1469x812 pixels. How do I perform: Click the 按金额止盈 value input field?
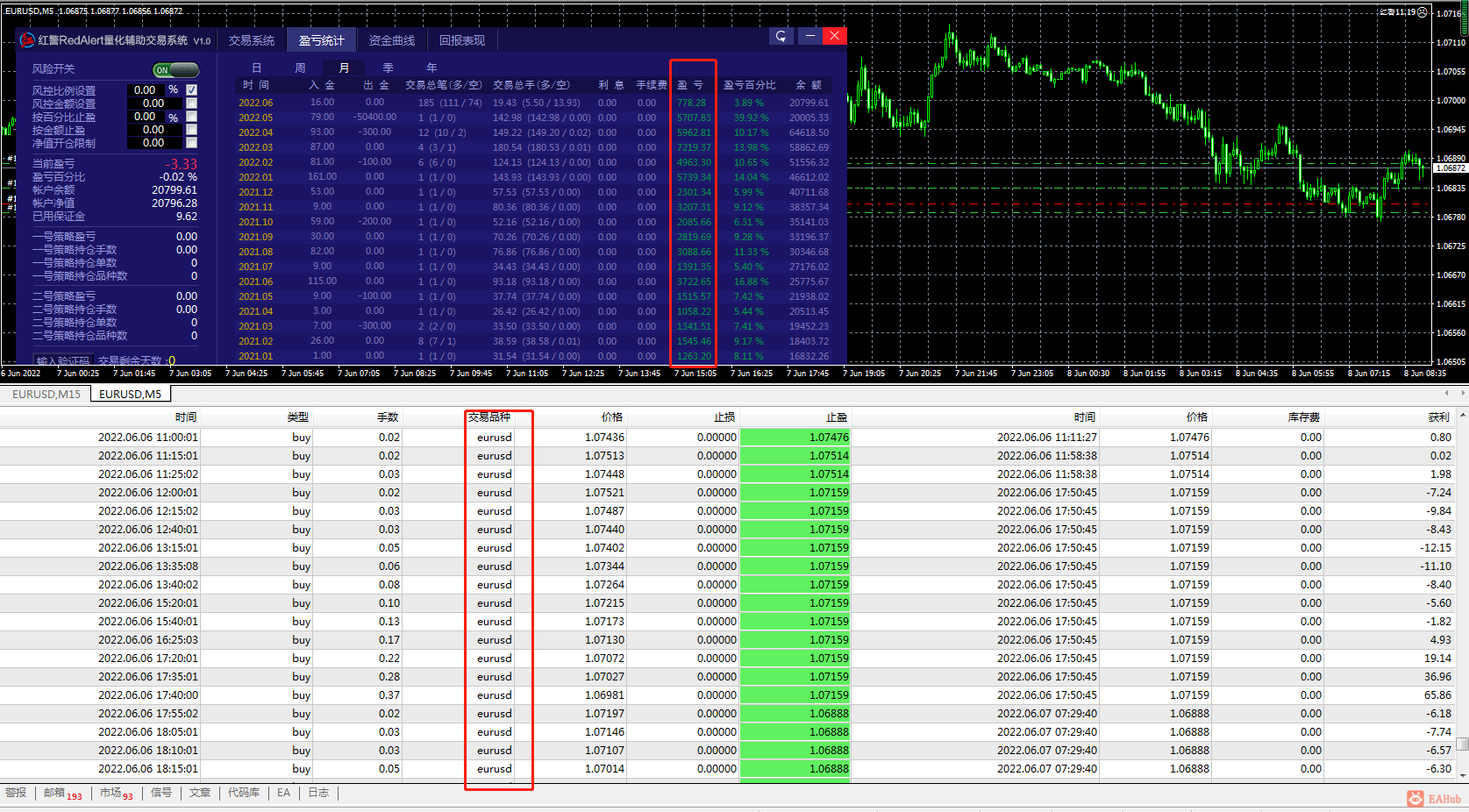153,130
